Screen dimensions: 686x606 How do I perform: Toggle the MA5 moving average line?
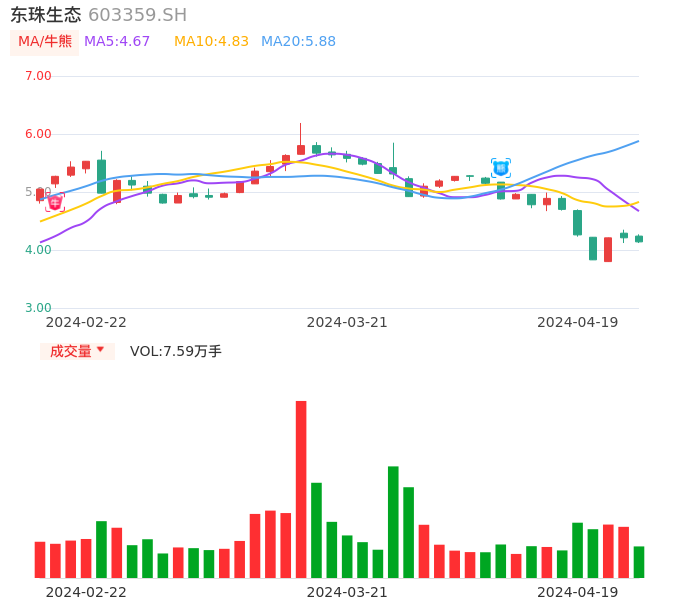pyautogui.click(x=117, y=42)
